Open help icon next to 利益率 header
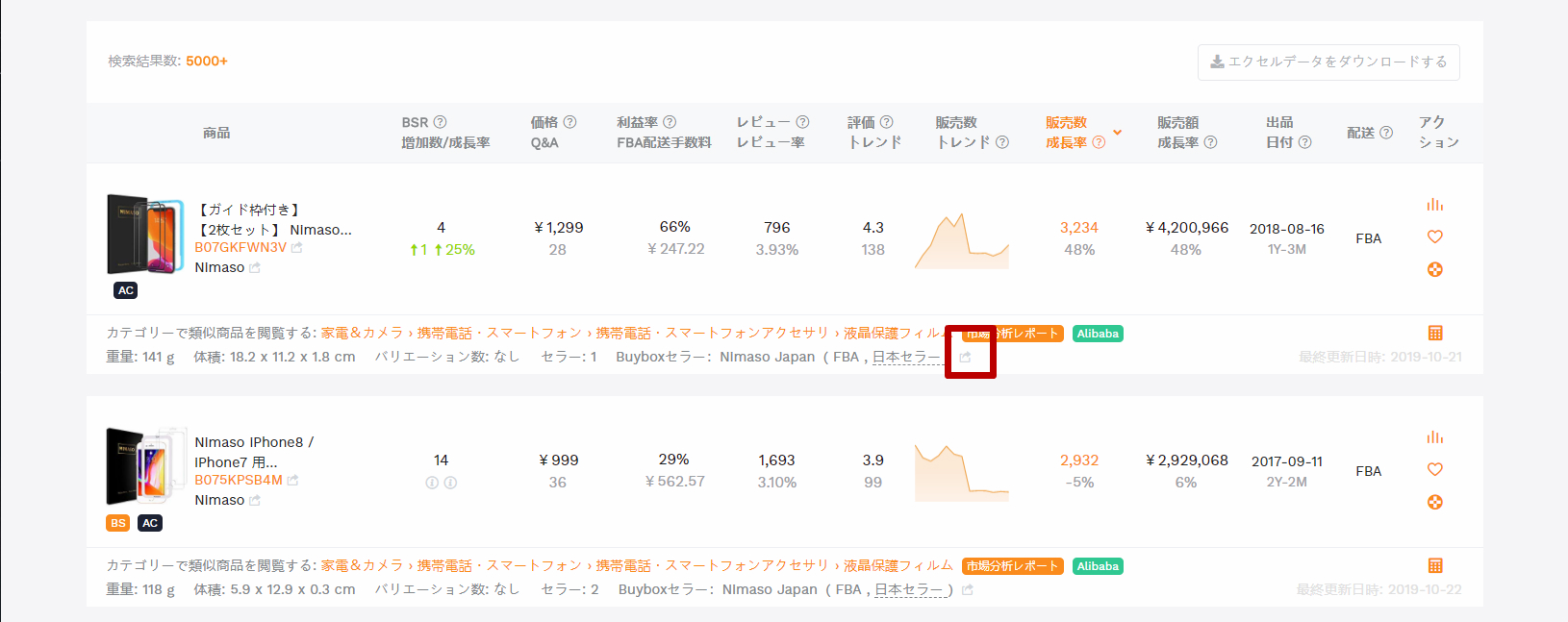The image size is (1568, 622). (670, 122)
